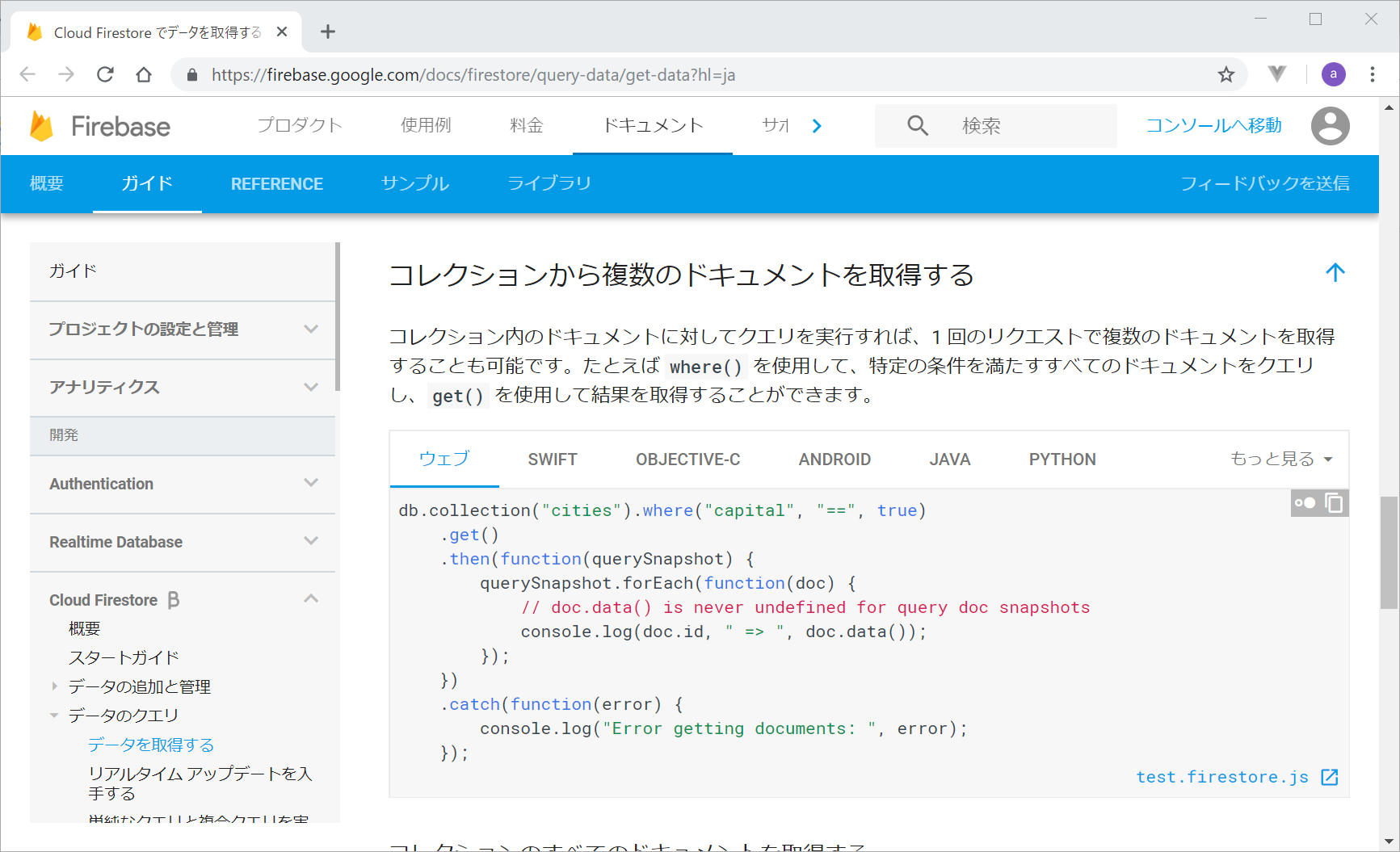Select the PYTHON code tab

tap(1062, 460)
